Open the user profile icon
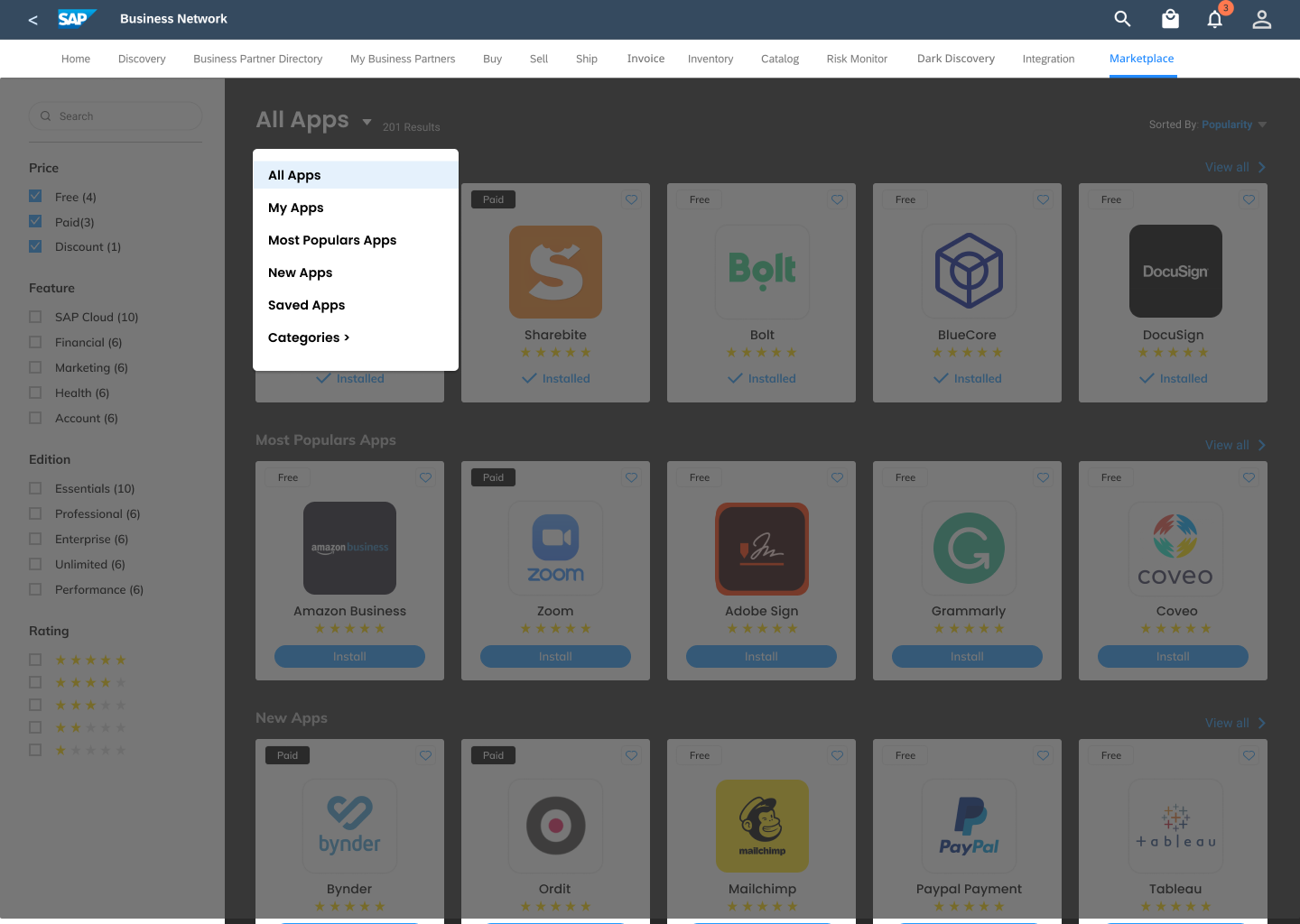Image resolution: width=1300 pixels, height=924 pixels. tap(1262, 19)
